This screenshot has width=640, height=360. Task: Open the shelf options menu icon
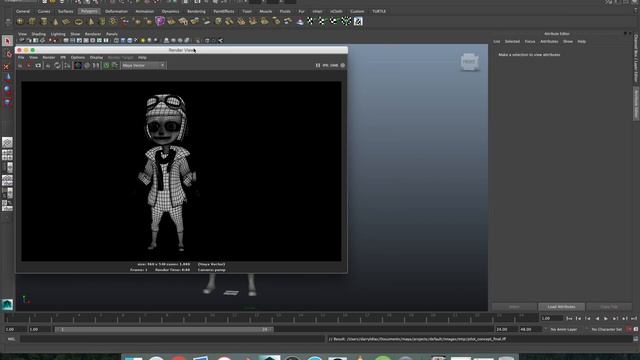(8, 22)
